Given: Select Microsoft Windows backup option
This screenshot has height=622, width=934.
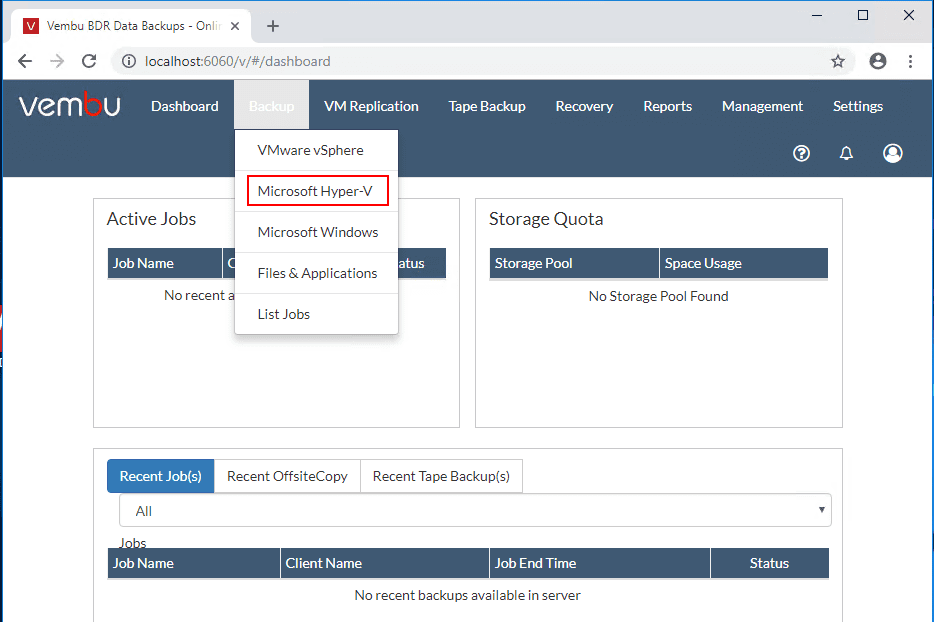Looking at the screenshot, I should pos(316,232).
